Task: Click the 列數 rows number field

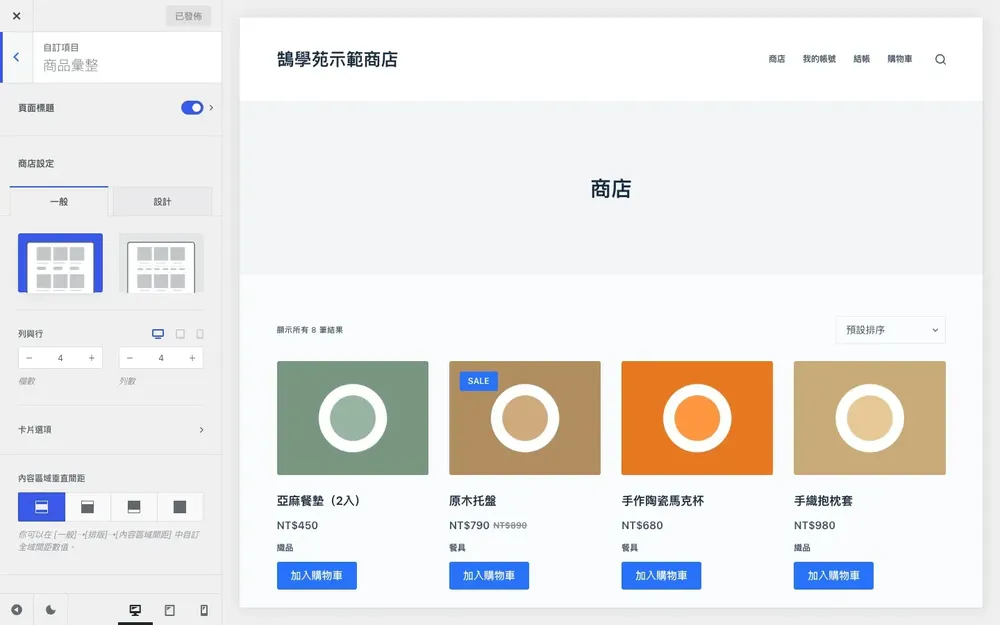Action: (161, 358)
